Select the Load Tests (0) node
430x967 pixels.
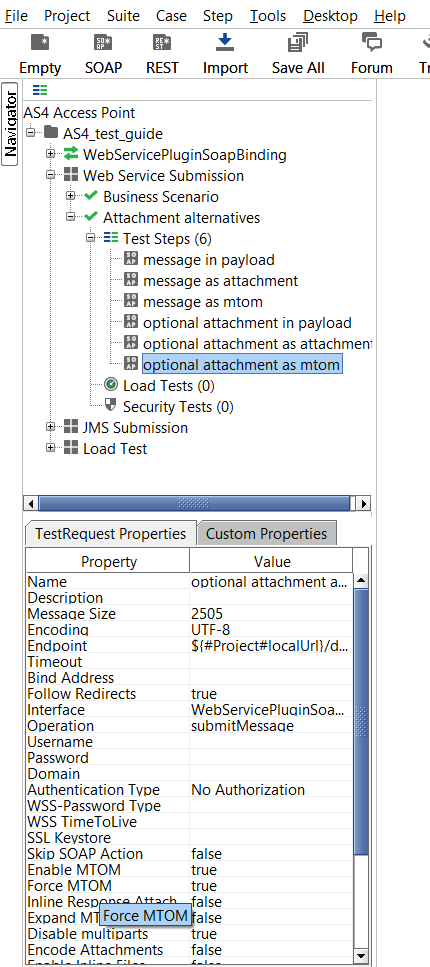(x=168, y=386)
